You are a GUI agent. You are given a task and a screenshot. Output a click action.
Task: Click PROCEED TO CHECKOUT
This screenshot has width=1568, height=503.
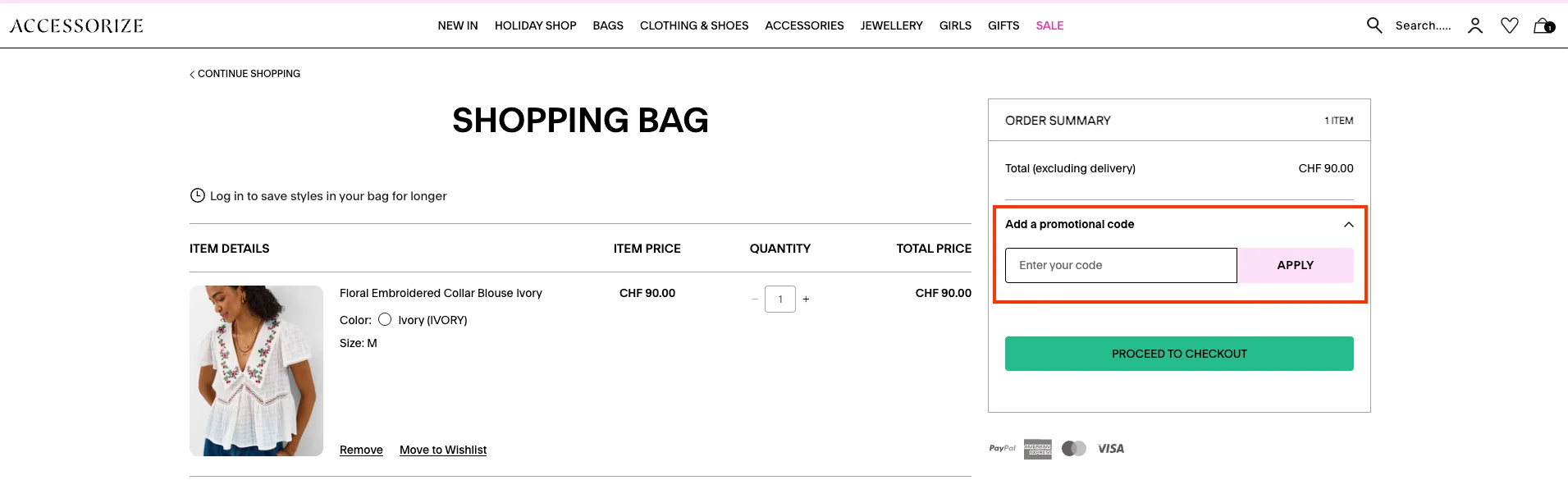click(x=1178, y=353)
